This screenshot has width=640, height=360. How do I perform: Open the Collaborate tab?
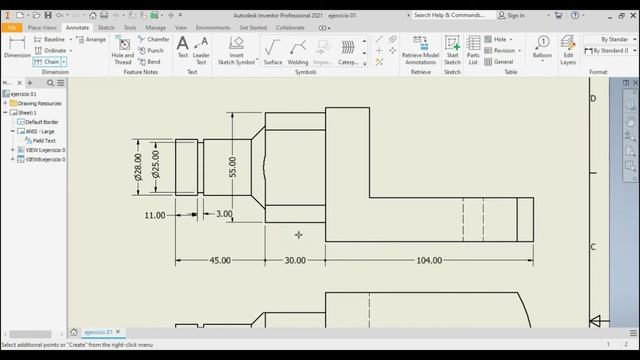click(x=290, y=28)
